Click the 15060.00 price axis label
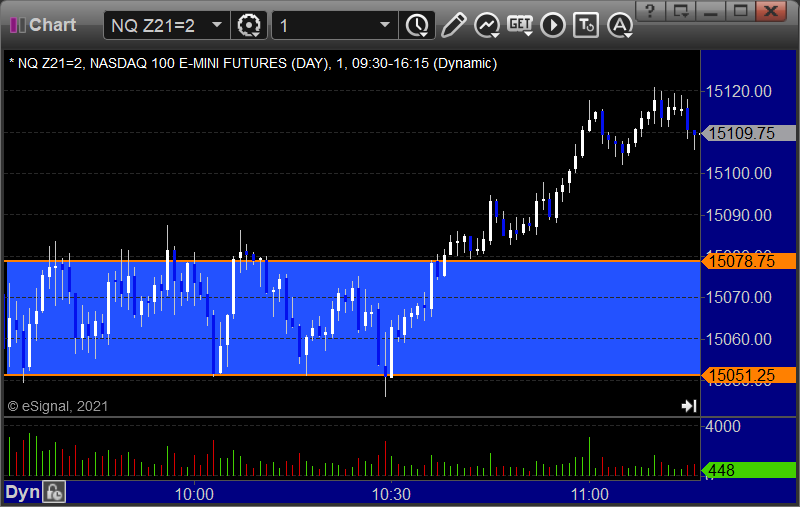 [738, 339]
